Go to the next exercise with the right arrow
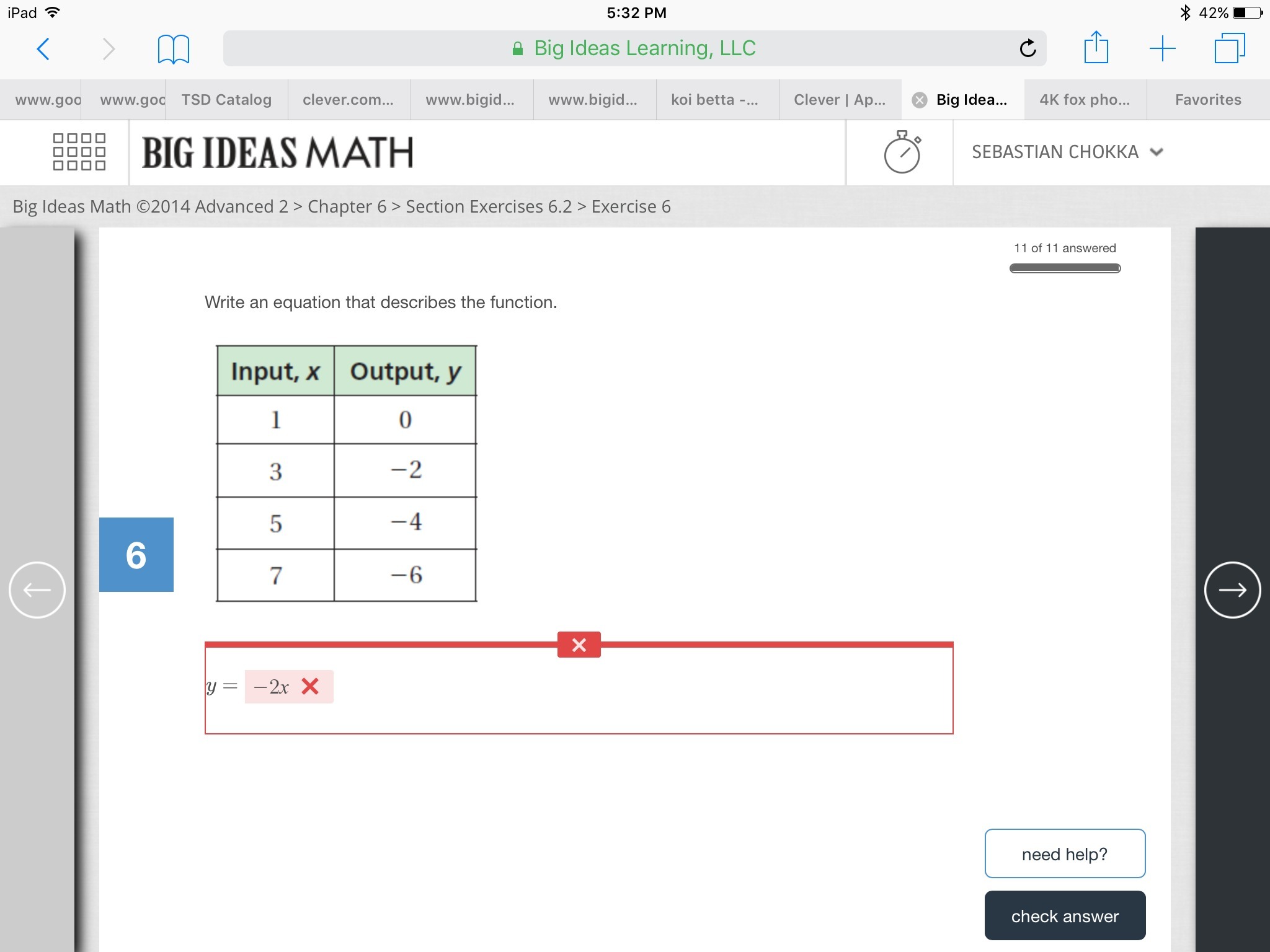The width and height of the screenshot is (1270, 952). point(1232,589)
